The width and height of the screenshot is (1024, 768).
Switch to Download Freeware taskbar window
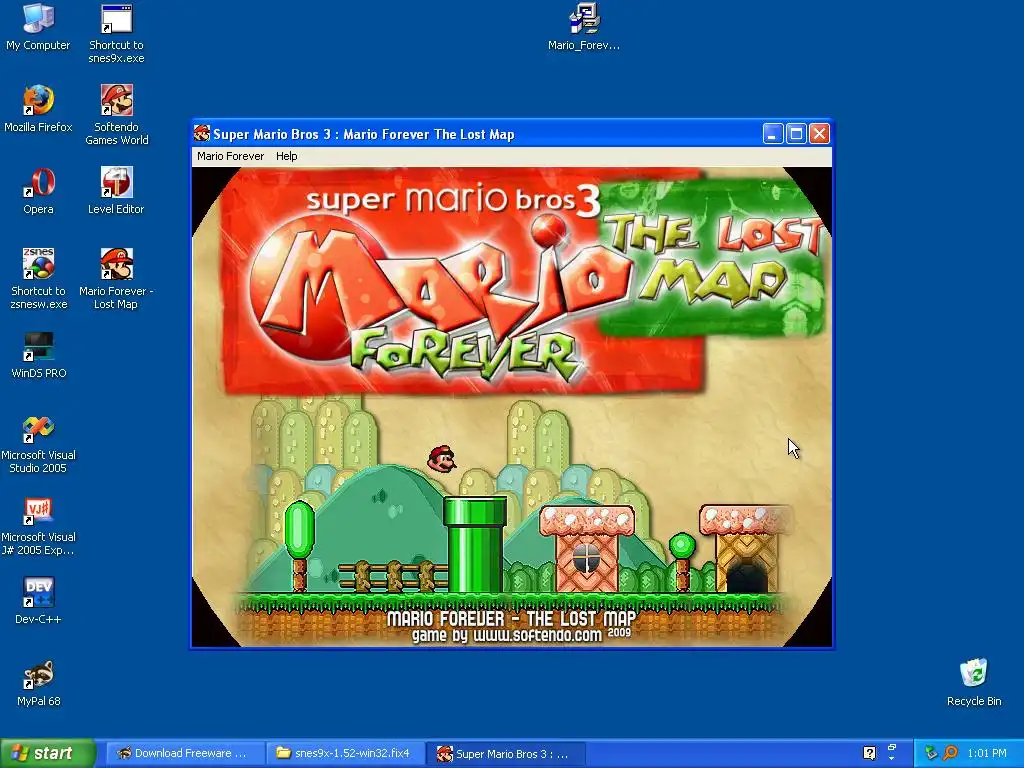click(184, 753)
